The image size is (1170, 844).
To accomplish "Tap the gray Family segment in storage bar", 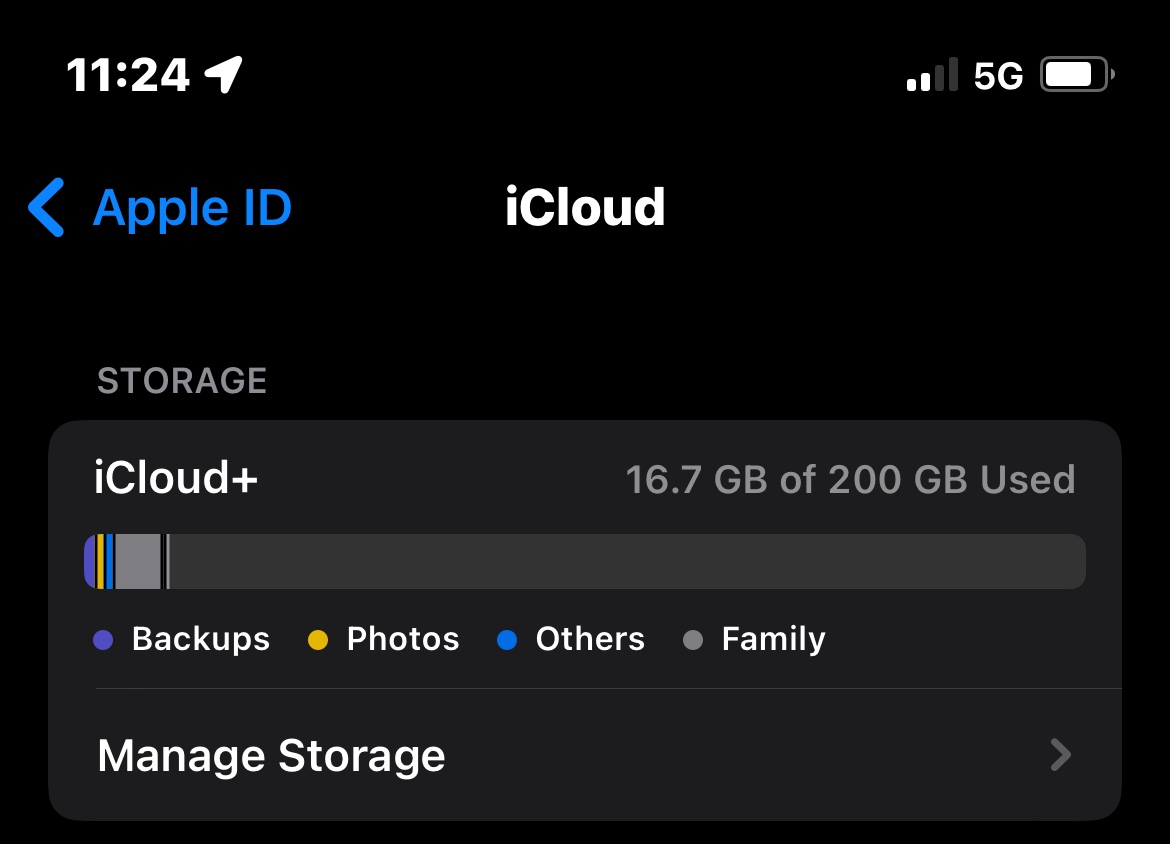I will tap(138, 561).
